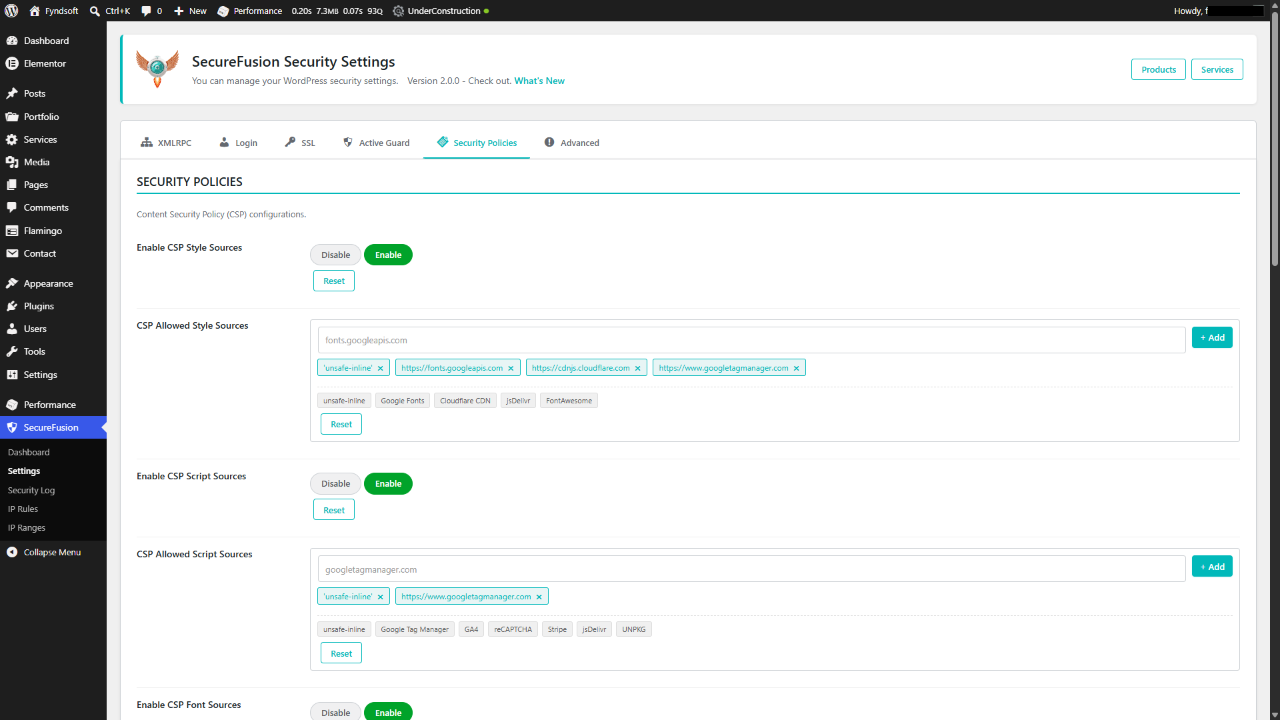Enable CSP Style Sources
1280x720 pixels.
coord(388,255)
